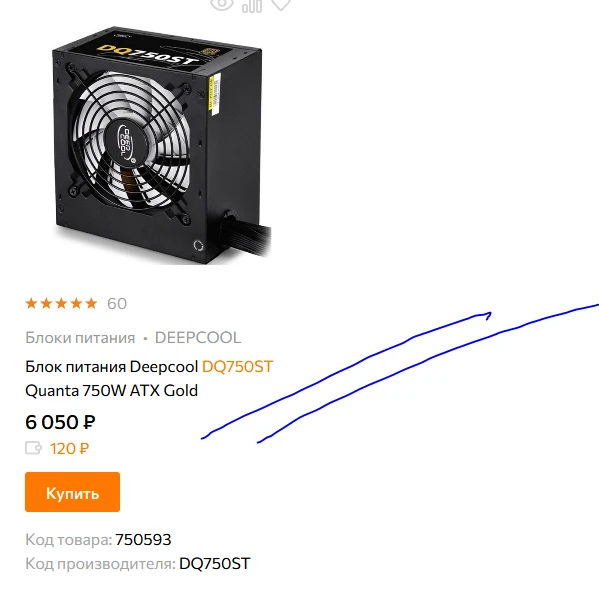Go to the Блоки питания category

pyautogui.click(x=80, y=338)
